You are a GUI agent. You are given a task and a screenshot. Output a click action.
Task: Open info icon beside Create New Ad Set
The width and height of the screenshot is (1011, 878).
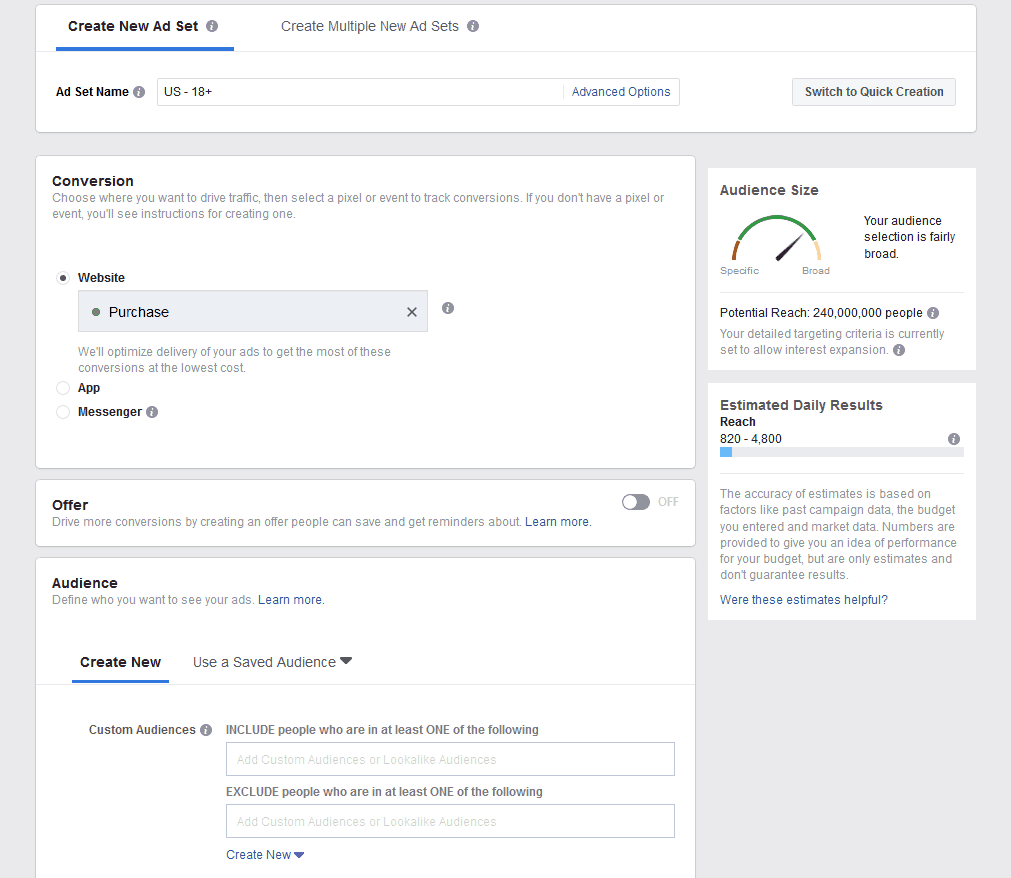click(x=211, y=26)
